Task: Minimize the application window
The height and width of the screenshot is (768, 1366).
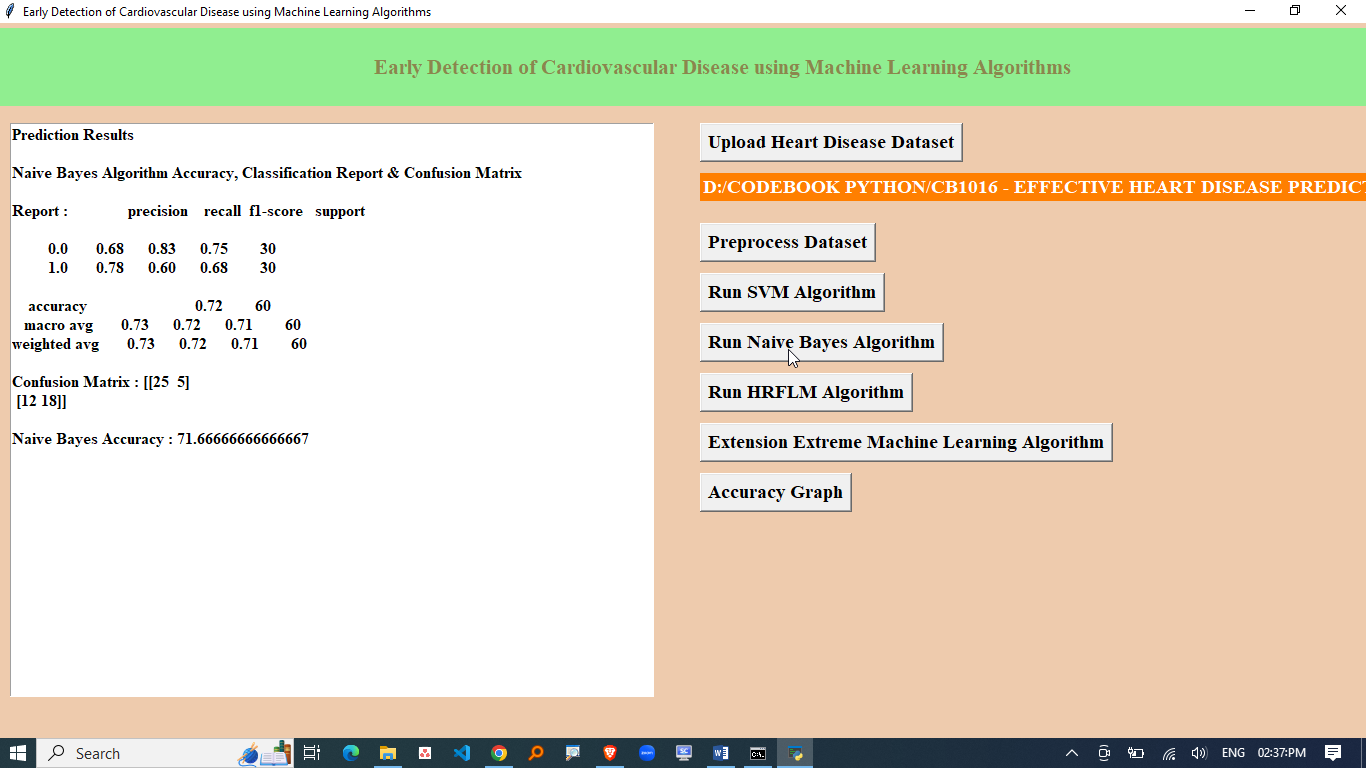Action: 1250,11
